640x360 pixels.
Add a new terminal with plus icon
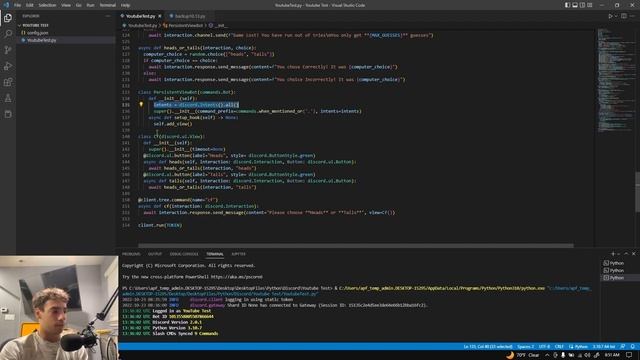(613, 254)
